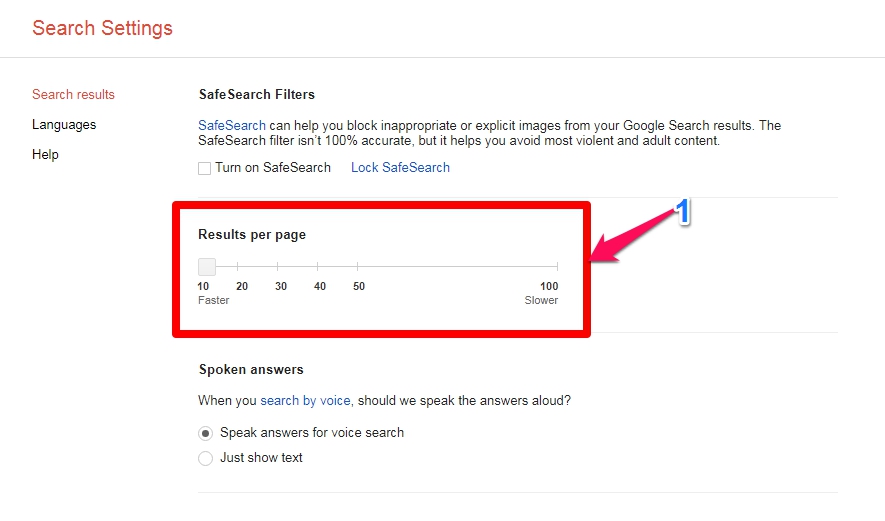Switch to the Languages settings section
This screenshot has height=521, width=885.
point(64,125)
